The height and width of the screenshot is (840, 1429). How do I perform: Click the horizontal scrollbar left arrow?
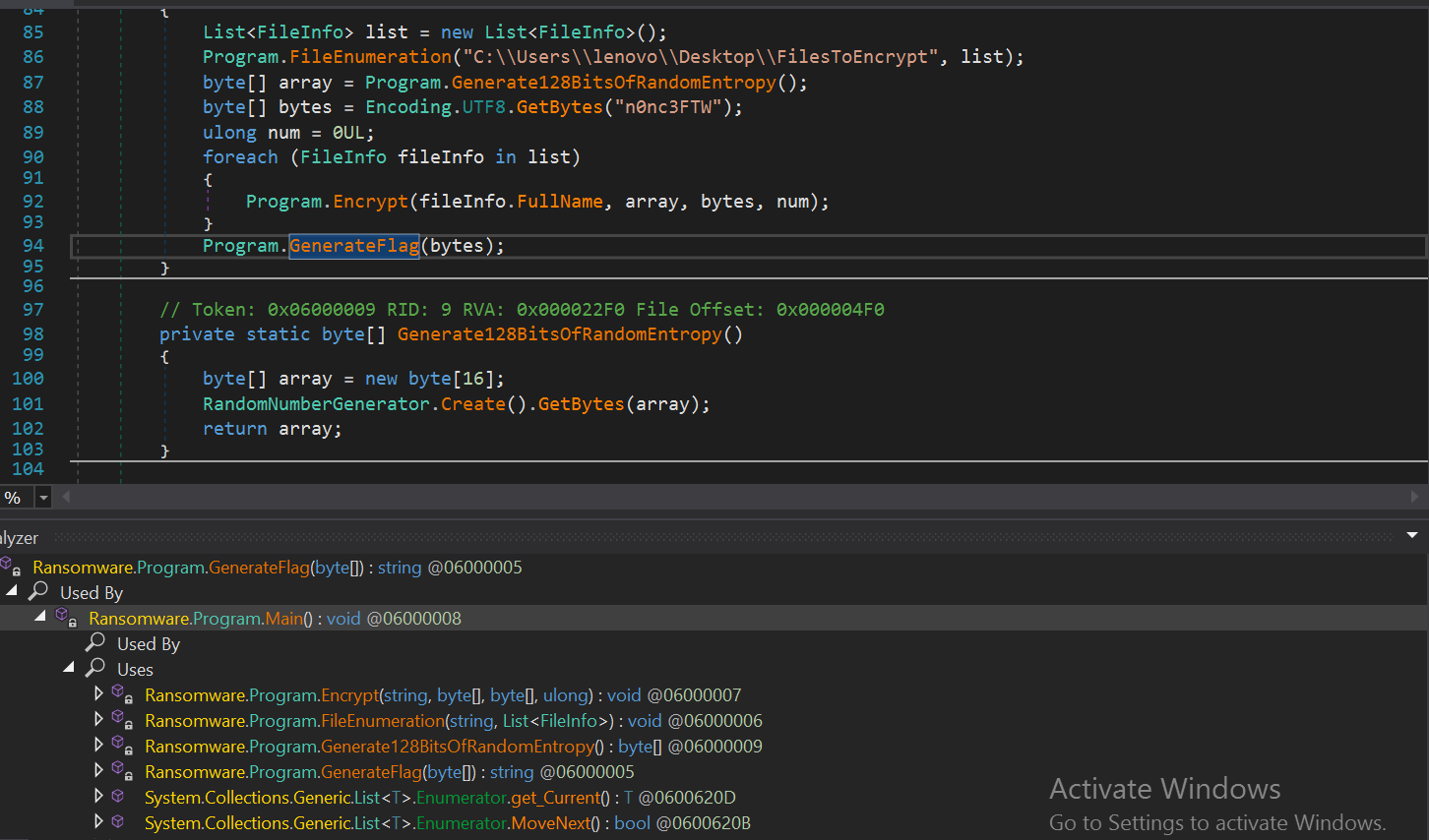(66, 498)
